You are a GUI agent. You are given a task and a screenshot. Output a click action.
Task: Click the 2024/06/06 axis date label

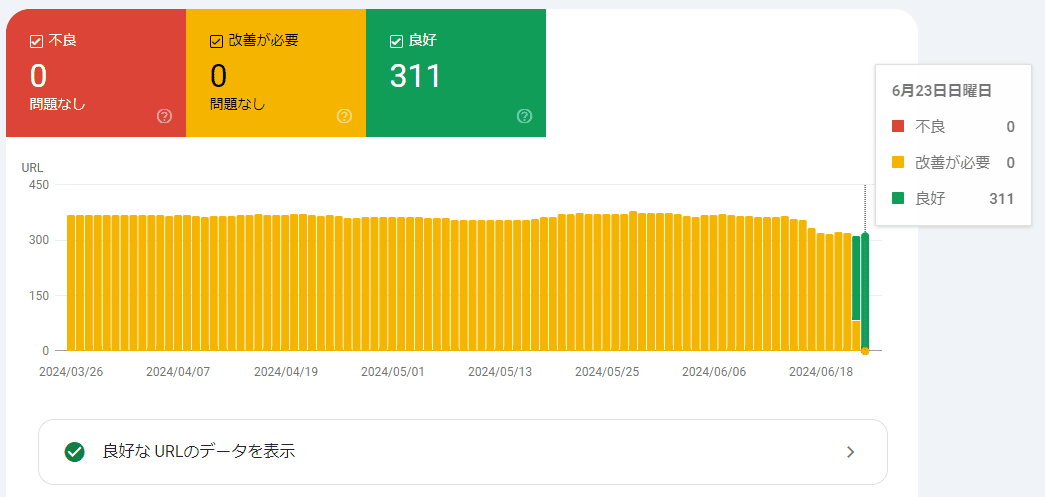coord(714,372)
